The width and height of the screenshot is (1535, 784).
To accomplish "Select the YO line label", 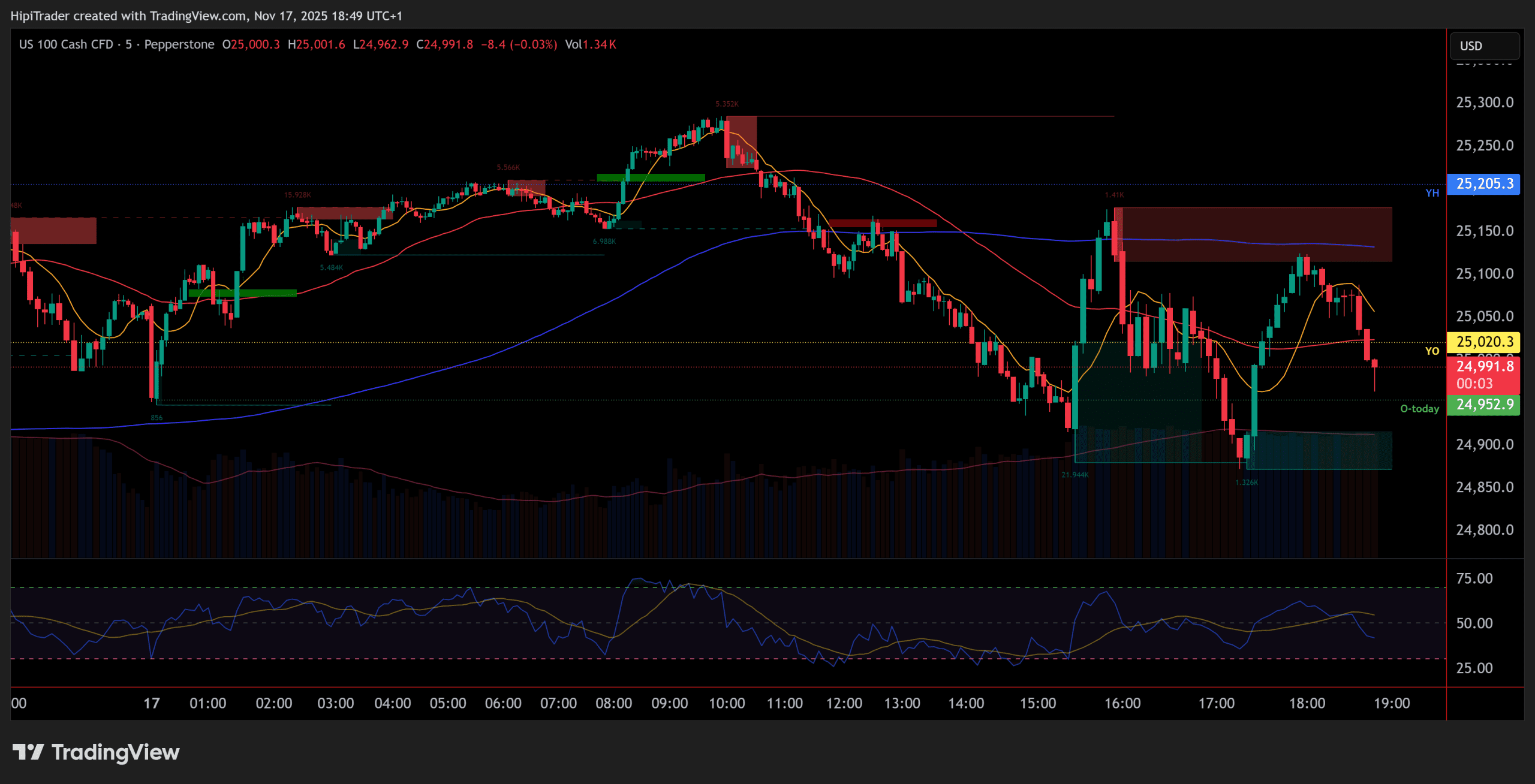I will (x=1432, y=351).
